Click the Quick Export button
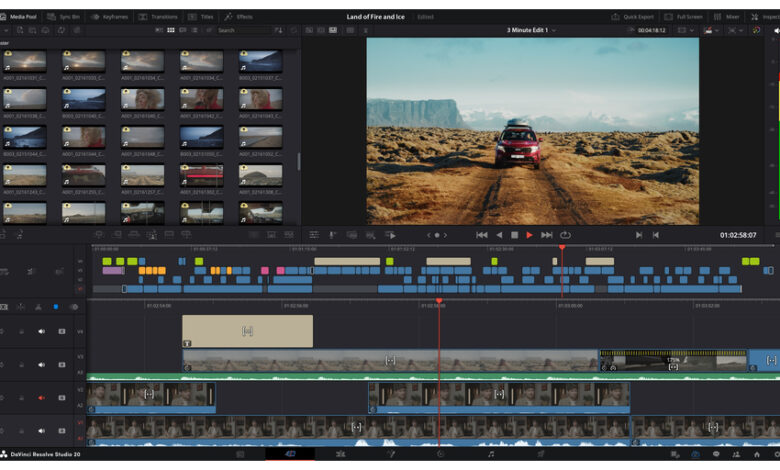780x470 pixels. [632, 17]
